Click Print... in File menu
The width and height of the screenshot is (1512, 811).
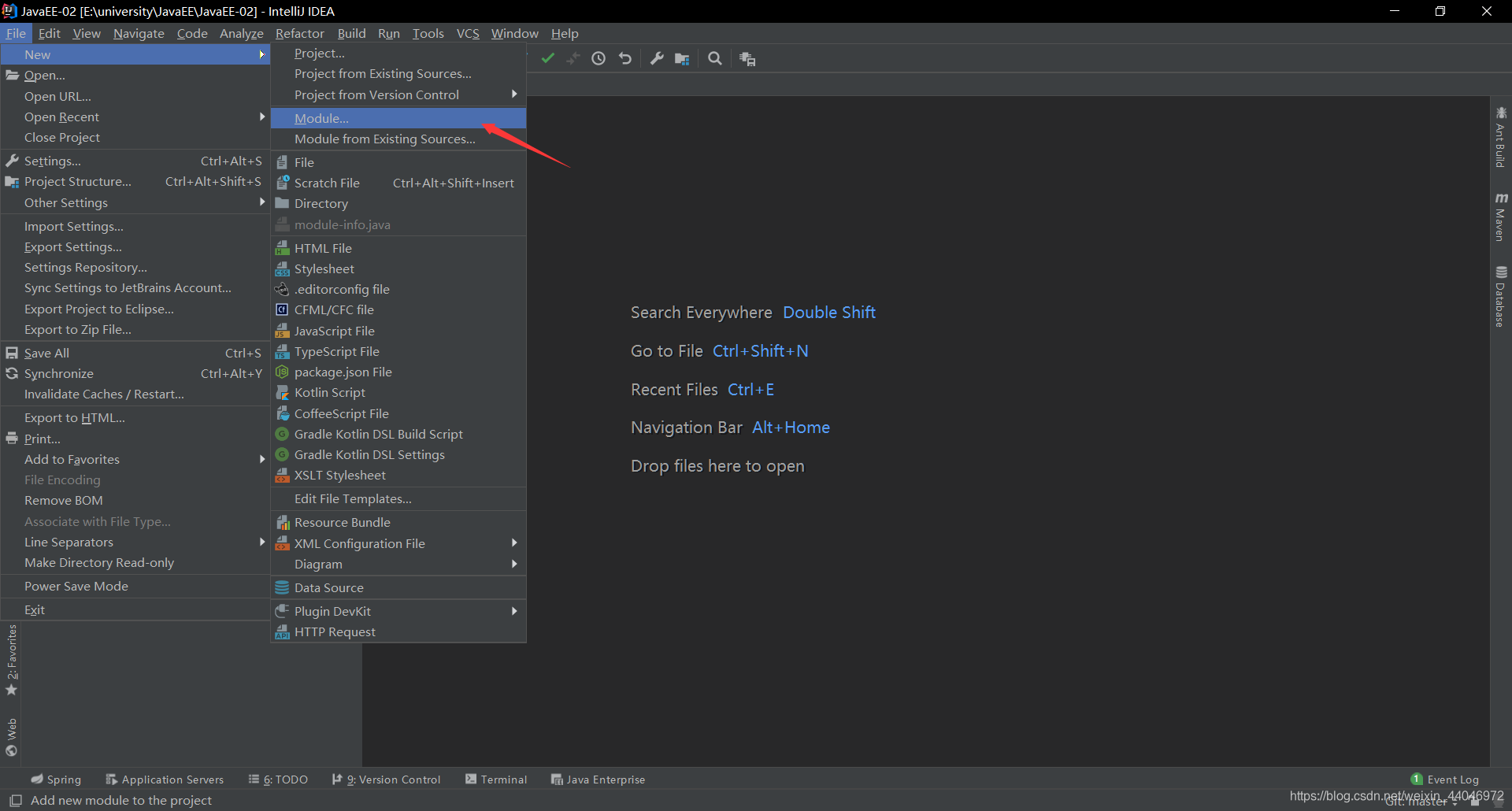pos(135,439)
